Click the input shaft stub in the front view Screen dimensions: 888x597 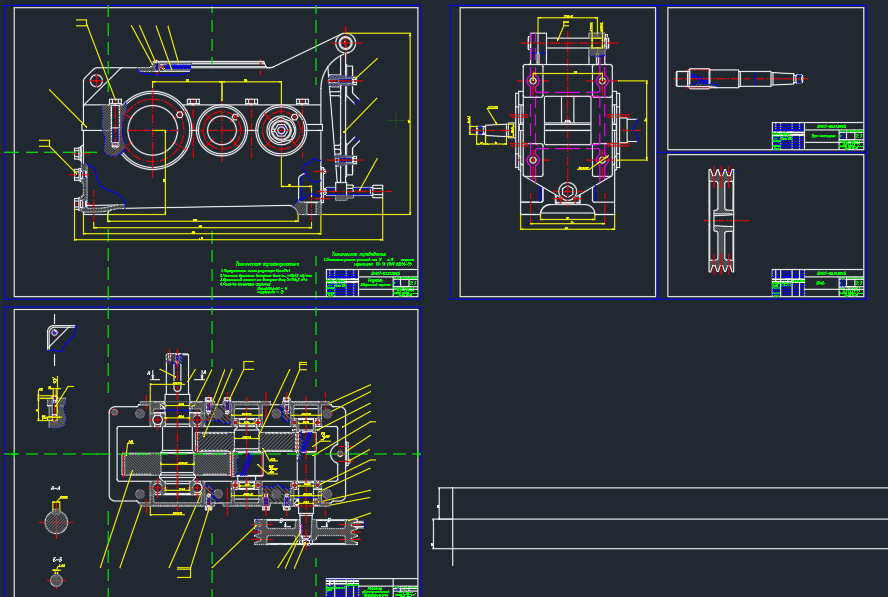tap(491, 130)
